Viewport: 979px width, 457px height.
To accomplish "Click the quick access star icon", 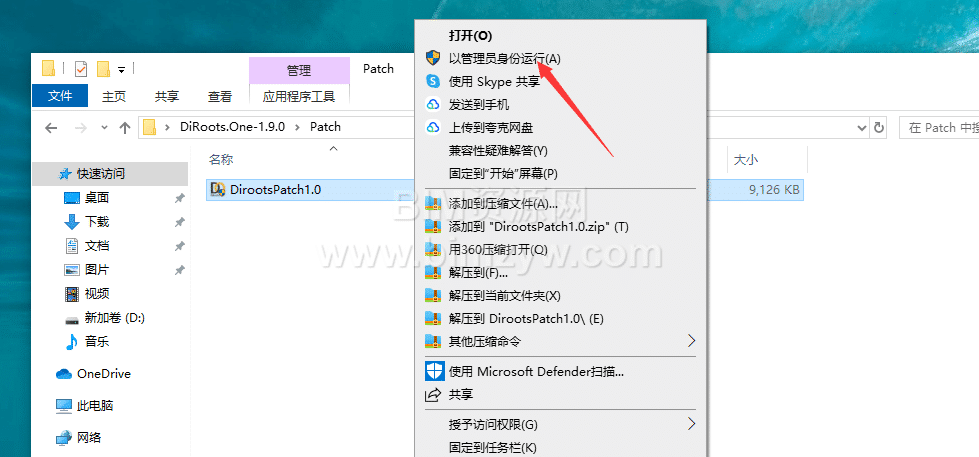I will 64,174.
